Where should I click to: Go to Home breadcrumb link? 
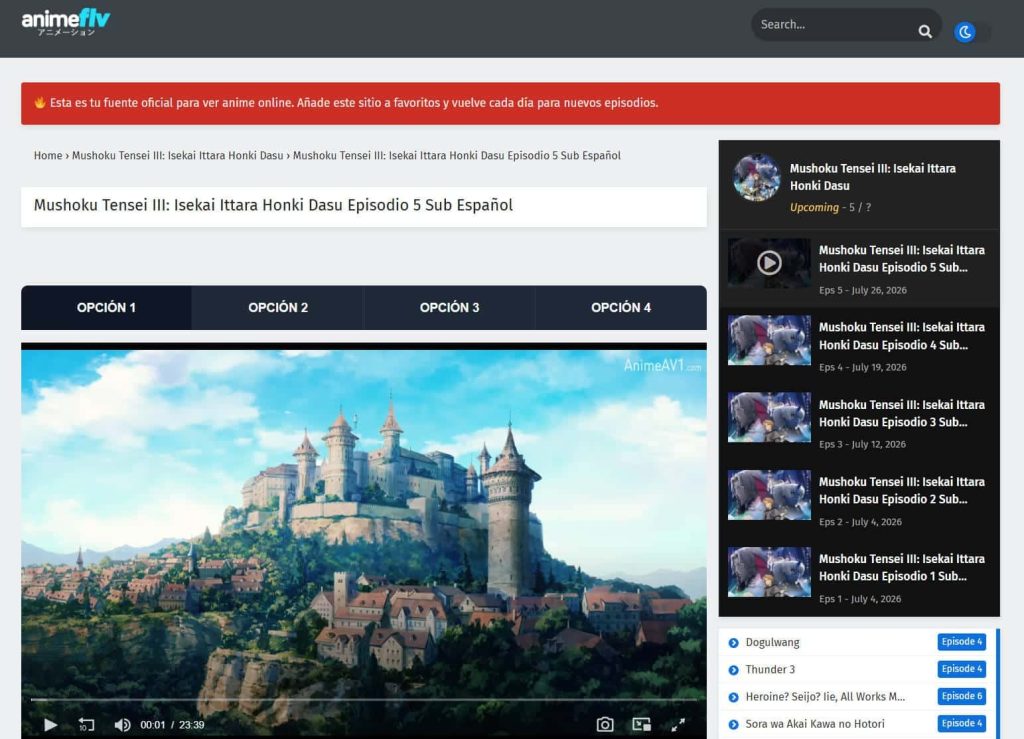tap(48, 155)
